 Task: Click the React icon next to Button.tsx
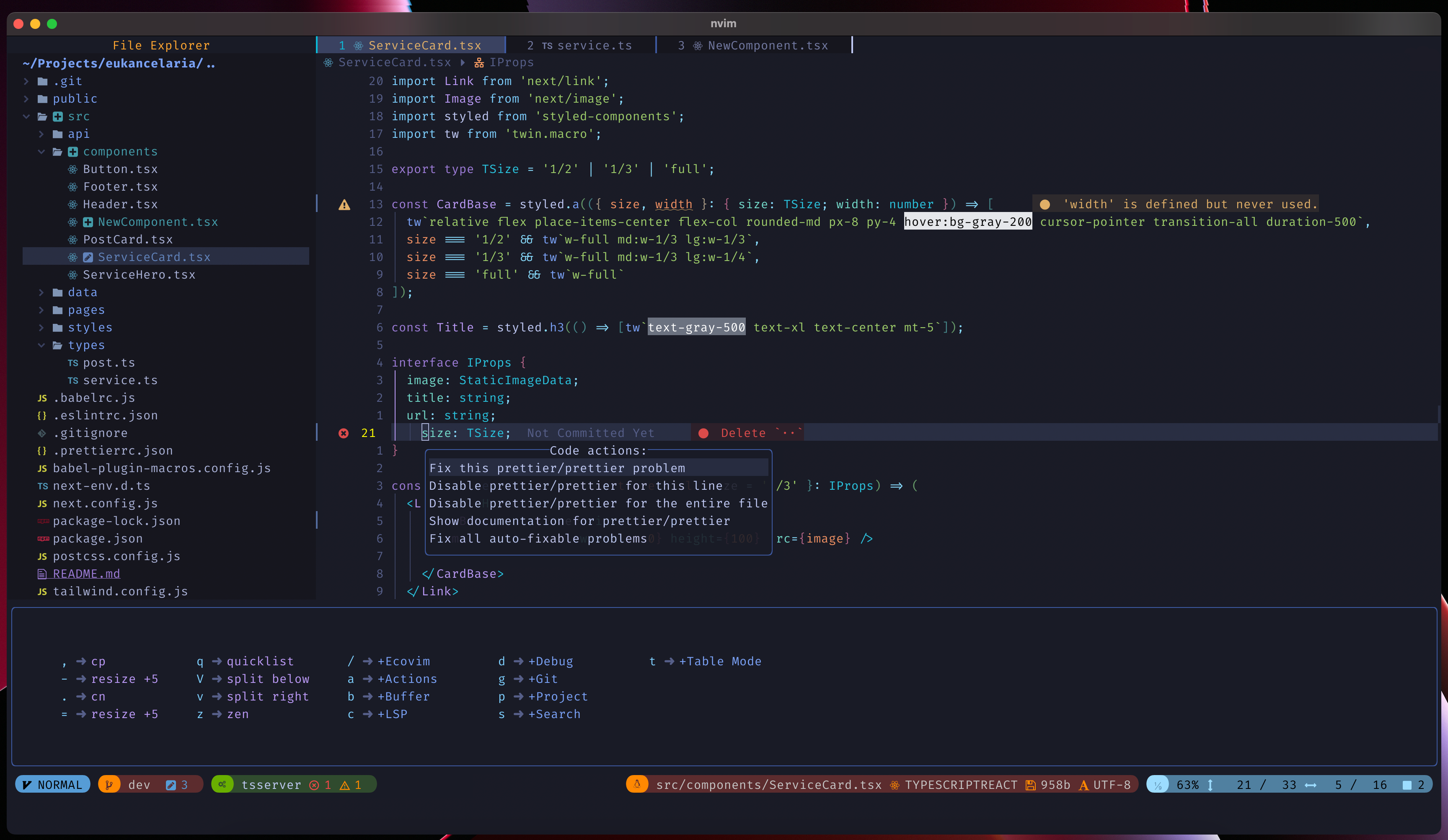(x=72, y=170)
